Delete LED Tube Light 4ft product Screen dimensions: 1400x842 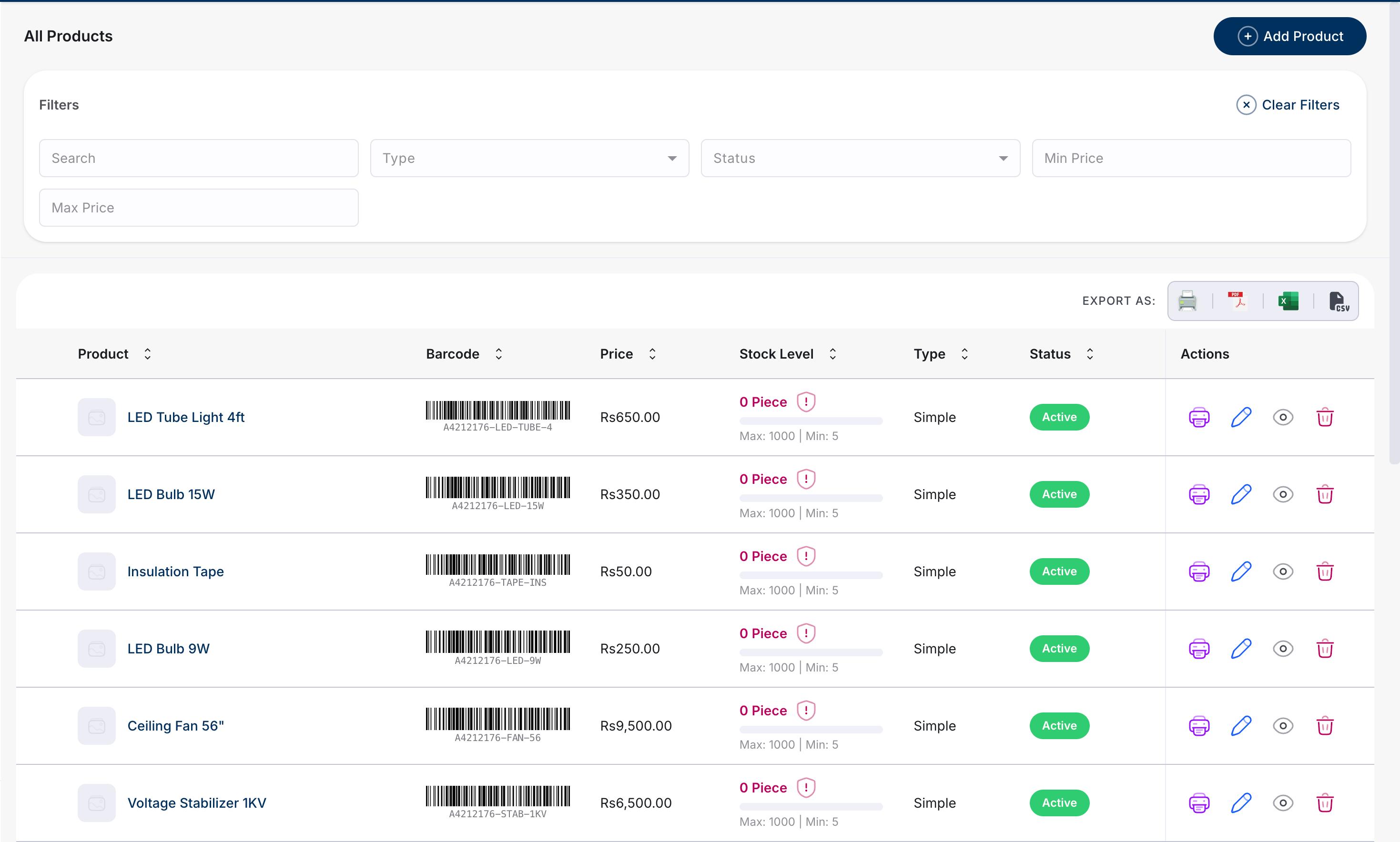(1325, 418)
